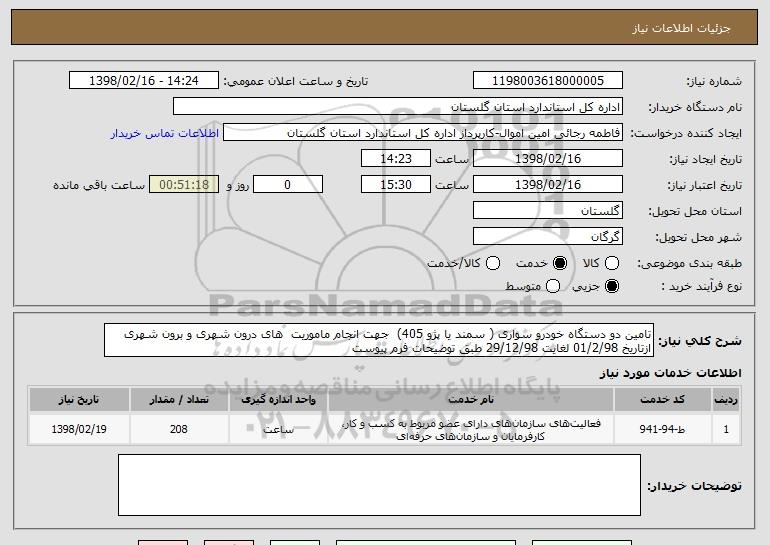
Task: Click the announcement date field 1398/02/16 - 14:24
Action: tap(144, 81)
